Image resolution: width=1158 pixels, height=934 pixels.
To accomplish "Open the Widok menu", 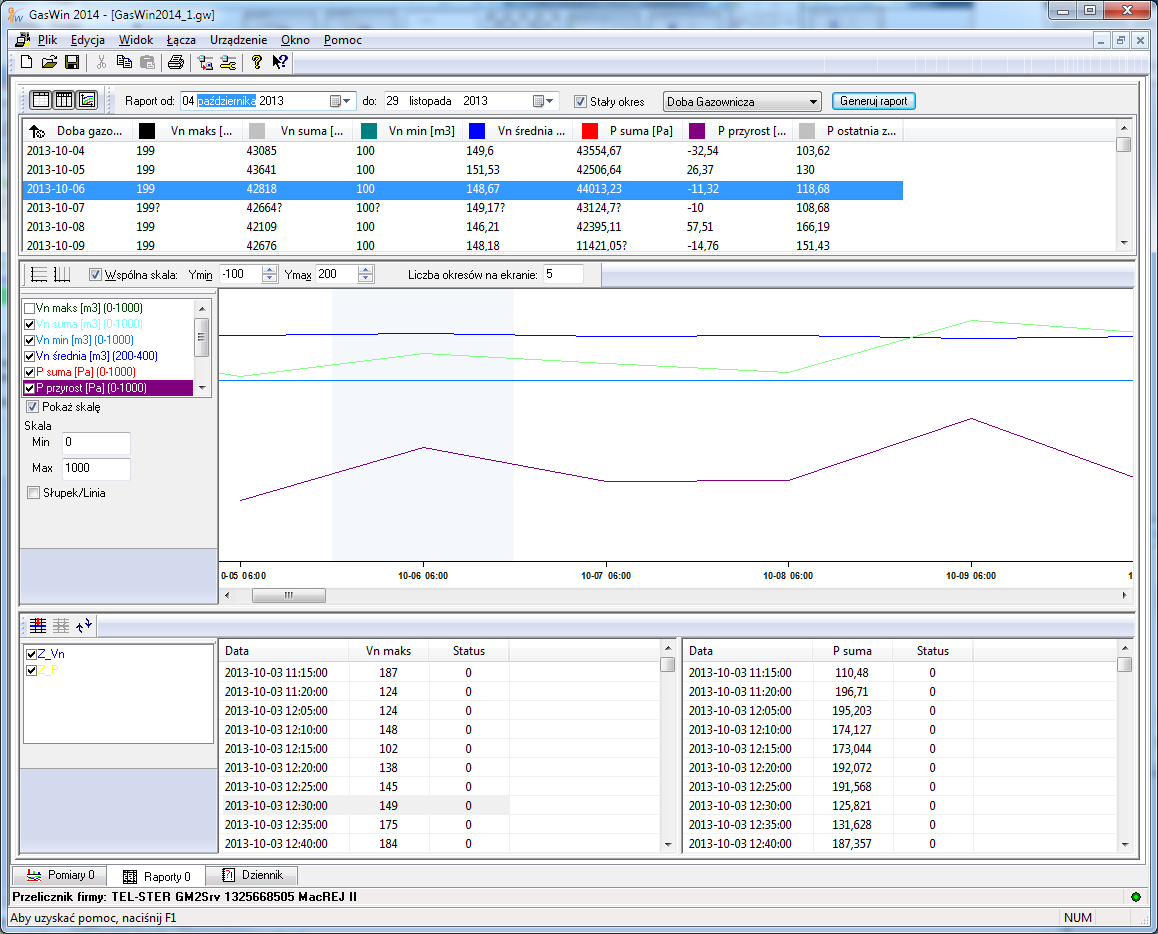I will (x=136, y=40).
